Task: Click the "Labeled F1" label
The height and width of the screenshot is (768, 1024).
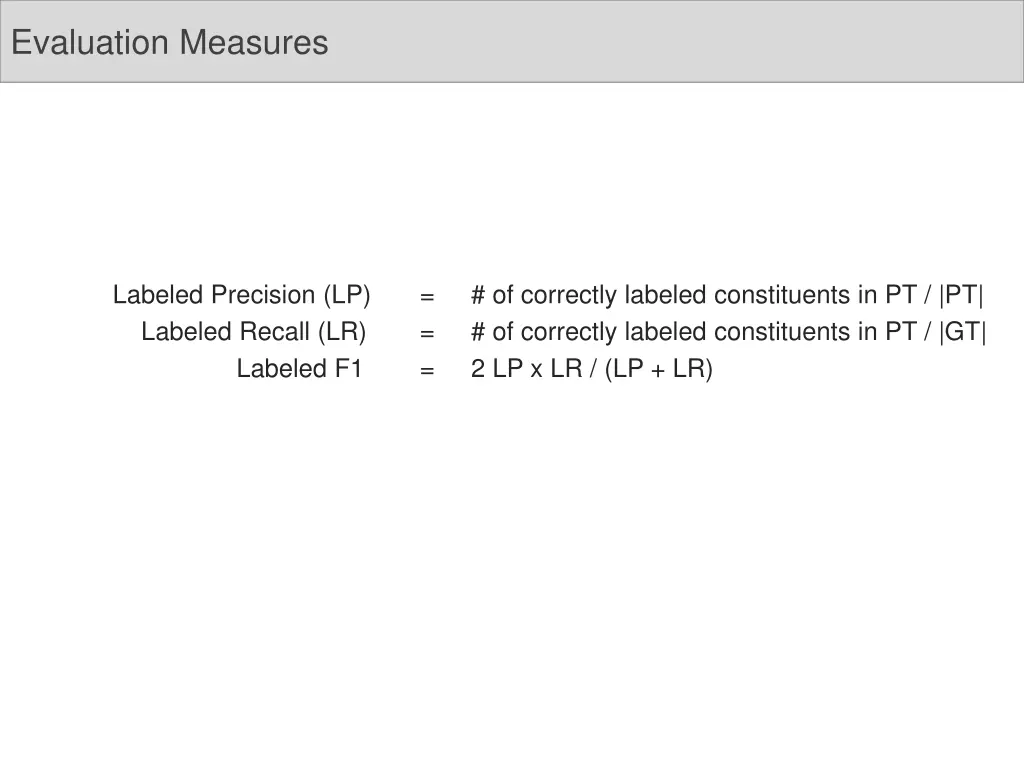Action: (299, 369)
